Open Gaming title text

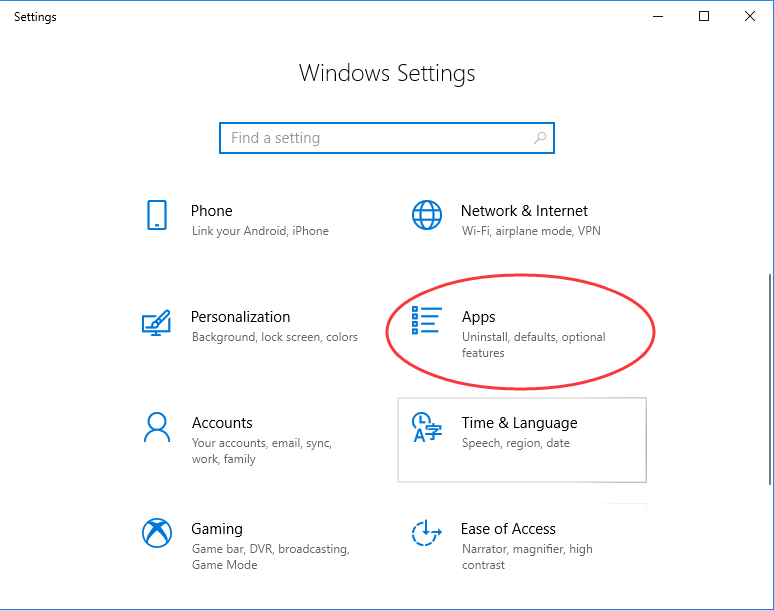coord(217,529)
